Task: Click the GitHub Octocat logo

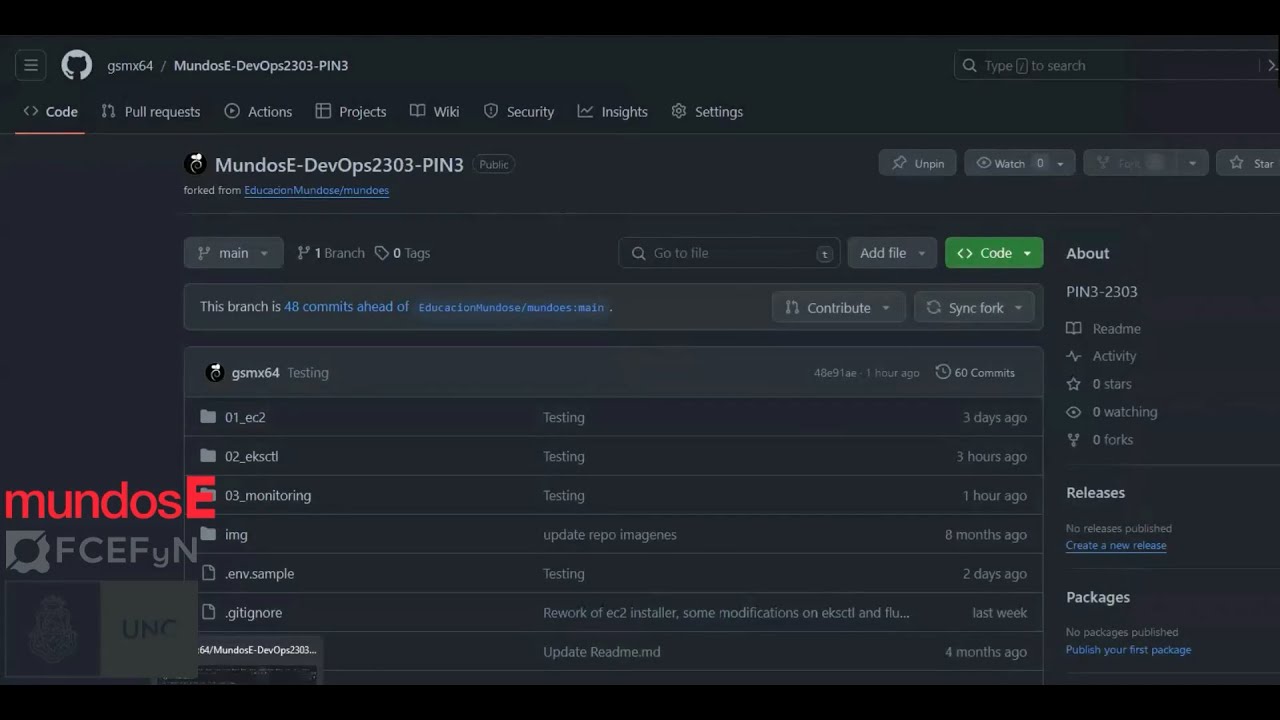Action: click(x=76, y=66)
